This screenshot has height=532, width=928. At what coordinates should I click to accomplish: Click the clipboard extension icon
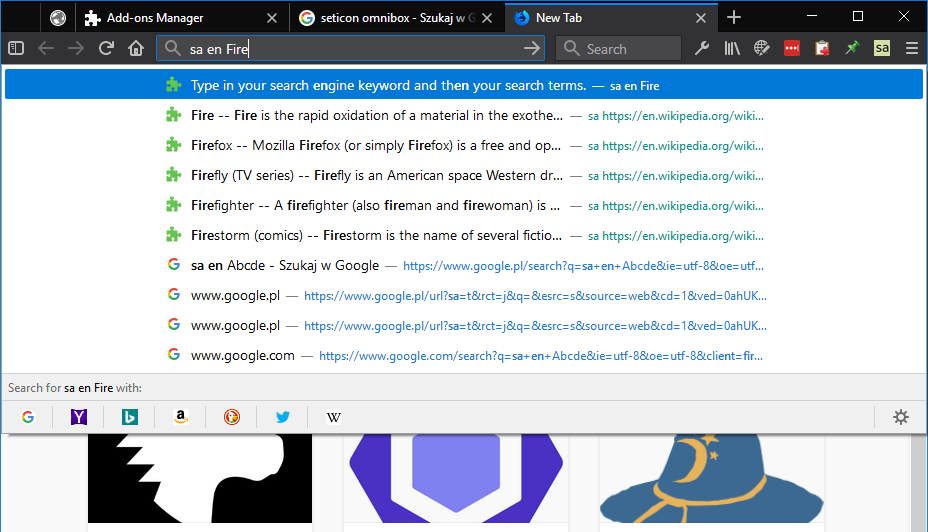click(821, 48)
